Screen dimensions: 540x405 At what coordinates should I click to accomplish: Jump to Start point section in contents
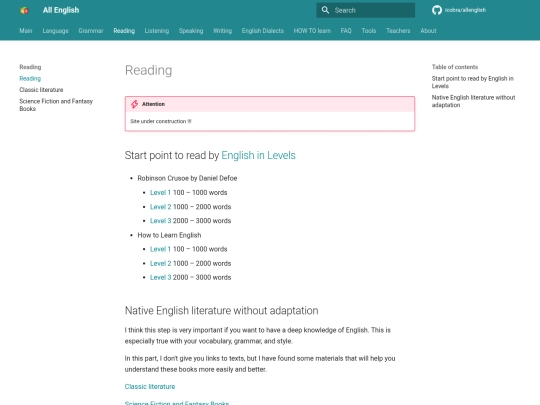point(472,82)
